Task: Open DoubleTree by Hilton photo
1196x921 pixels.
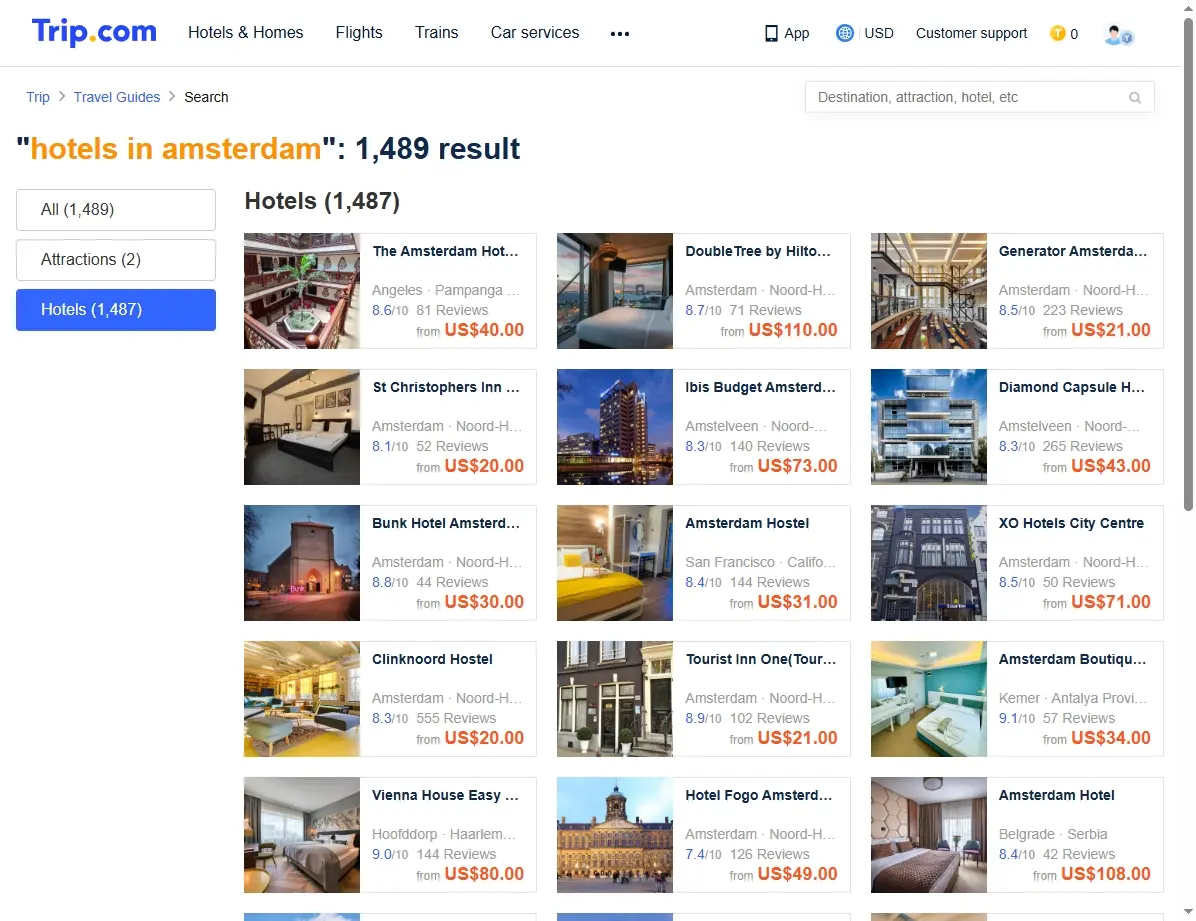Action: click(615, 291)
